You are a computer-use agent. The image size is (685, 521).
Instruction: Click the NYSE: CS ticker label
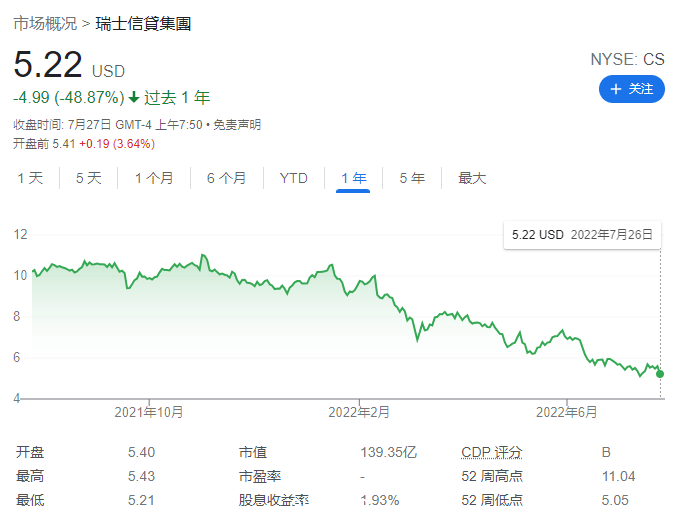point(627,59)
